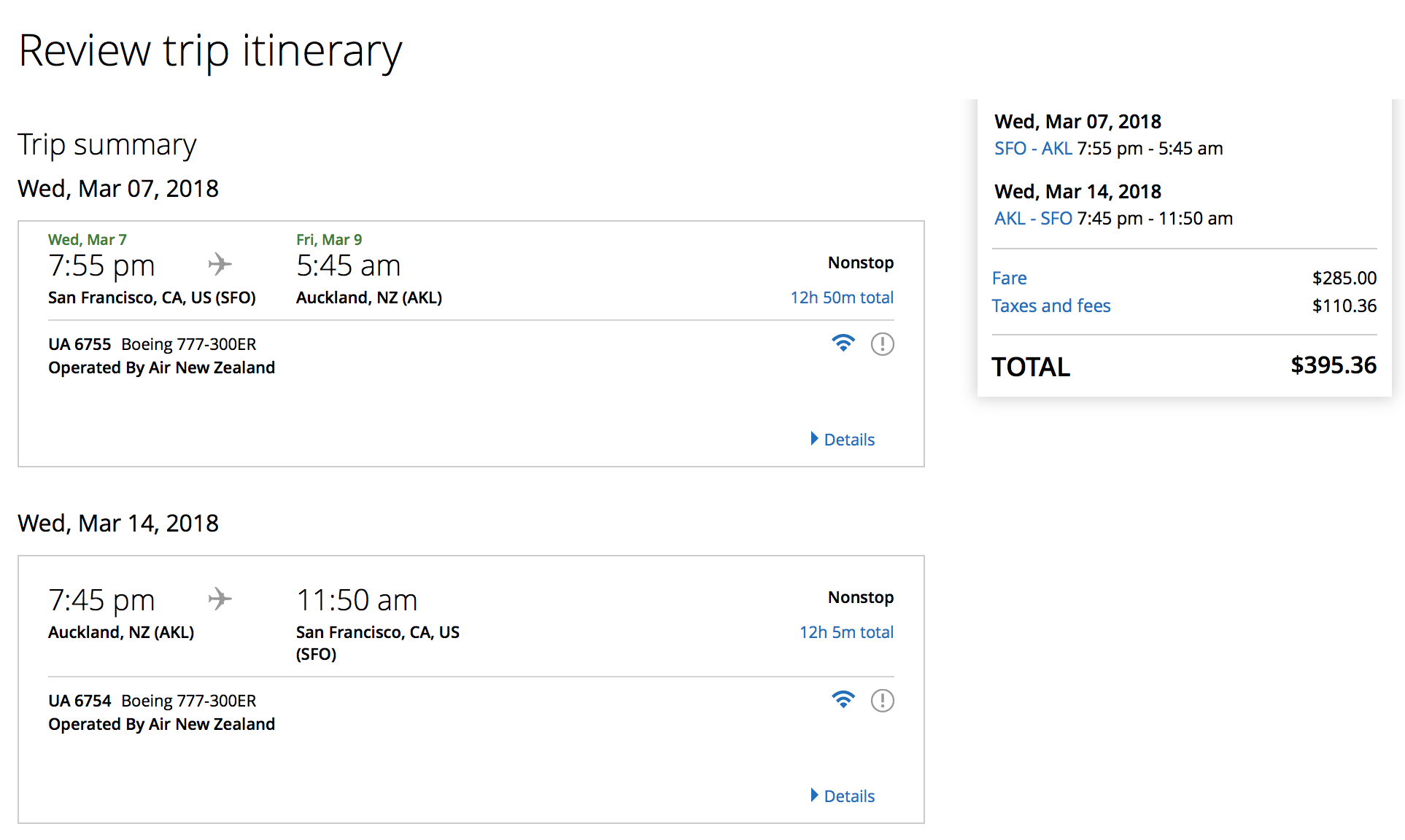Screen dimensions: 1405x840
Task: Click the Wed, Mar 7 departure date label
Action: point(88,240)
